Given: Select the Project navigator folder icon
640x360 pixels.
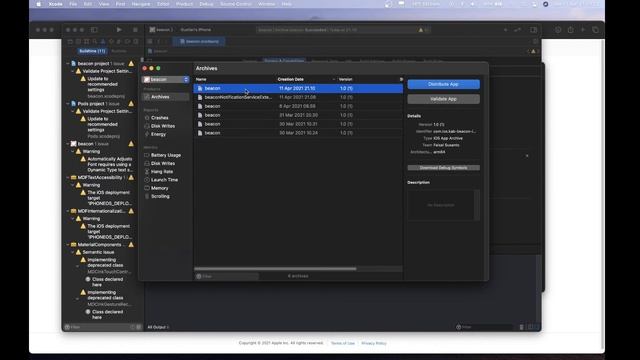Looking at the screenshot, I should (70, 41).
